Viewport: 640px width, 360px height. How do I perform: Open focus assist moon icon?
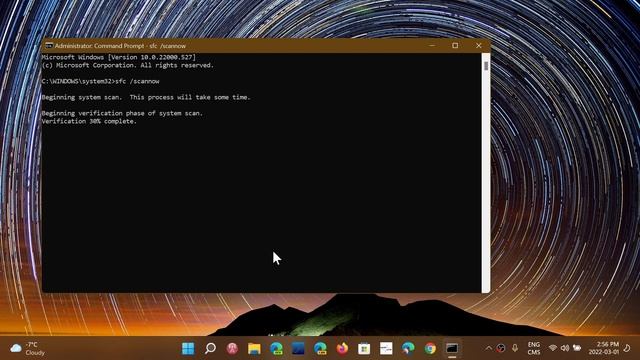tap(627, 348)
